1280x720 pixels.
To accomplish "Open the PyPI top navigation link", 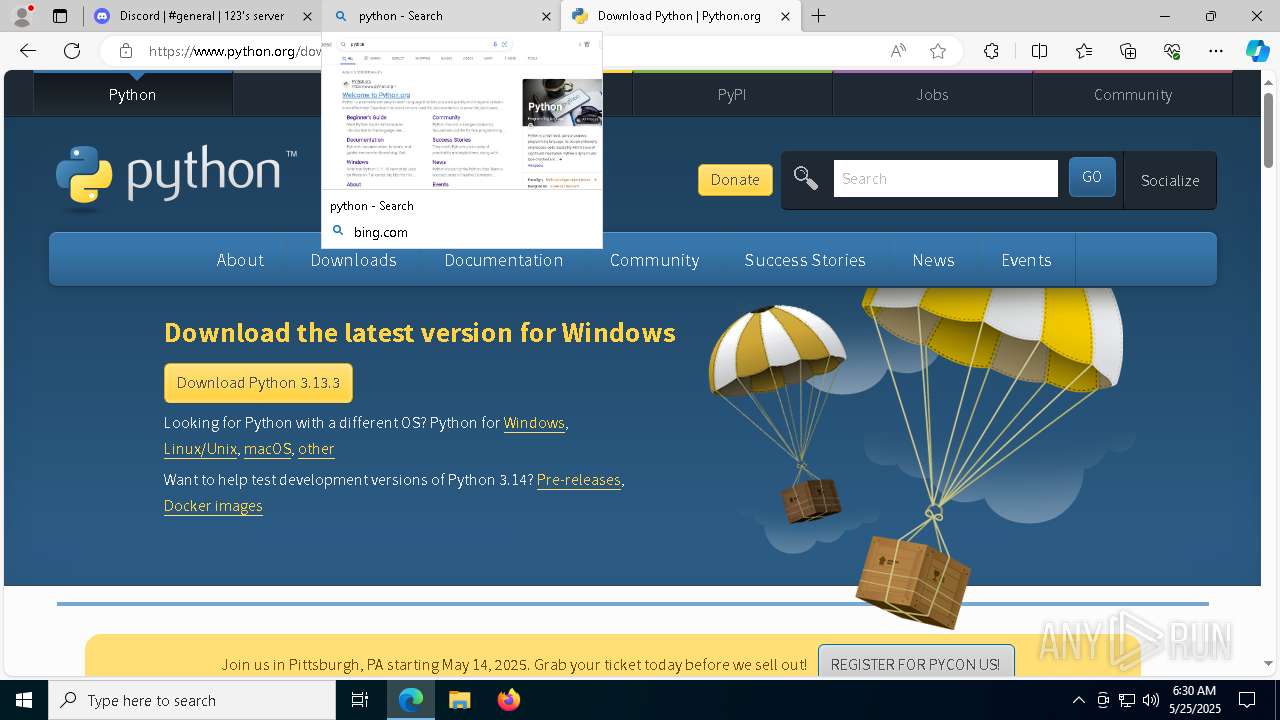I will [x=732, y=94].
